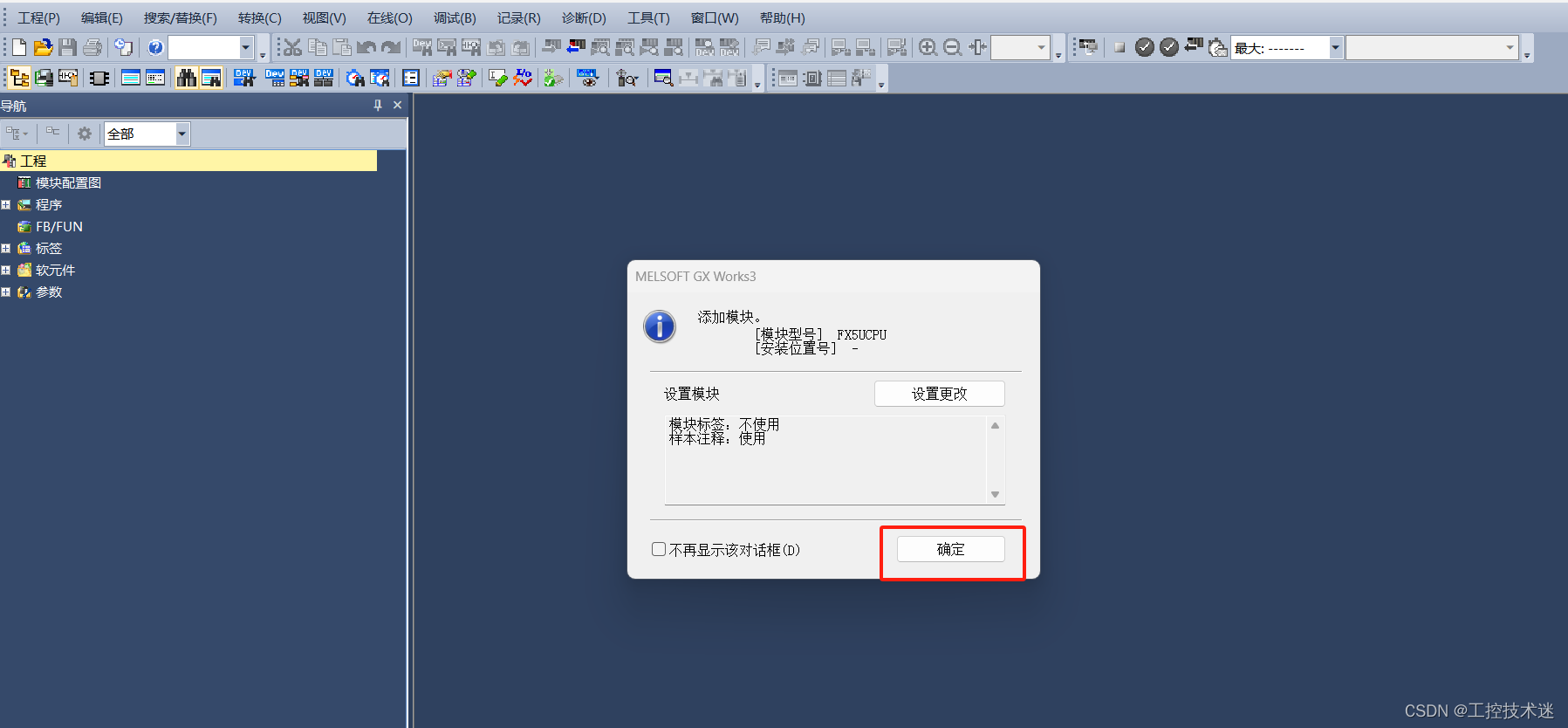1568x728 pixels.
Task: Open navigation options via the gear icon
Action: coord(85,134)
